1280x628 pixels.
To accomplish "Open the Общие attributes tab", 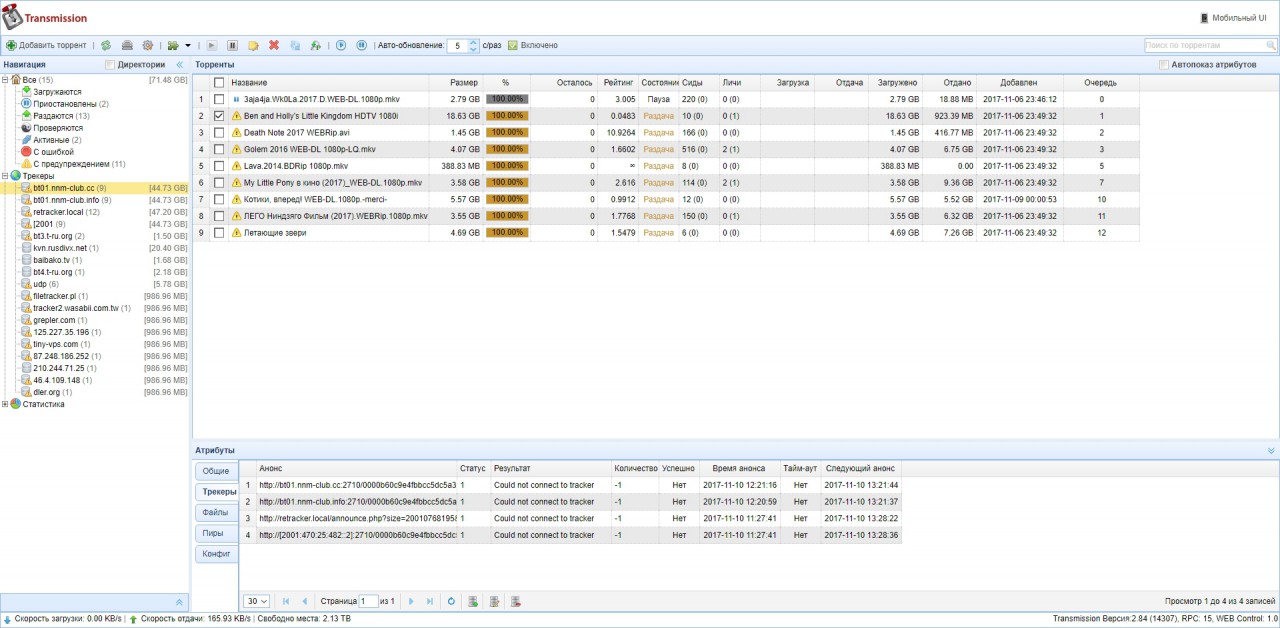I will tap(216, 471).
